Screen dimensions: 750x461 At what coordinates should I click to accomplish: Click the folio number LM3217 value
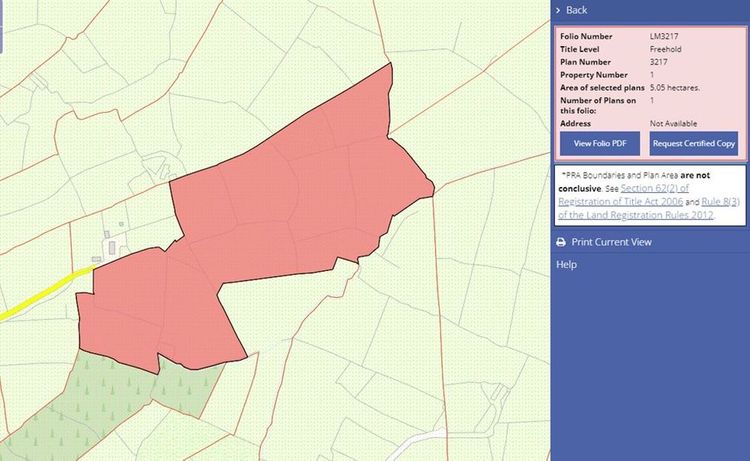(x=664, y=36)
